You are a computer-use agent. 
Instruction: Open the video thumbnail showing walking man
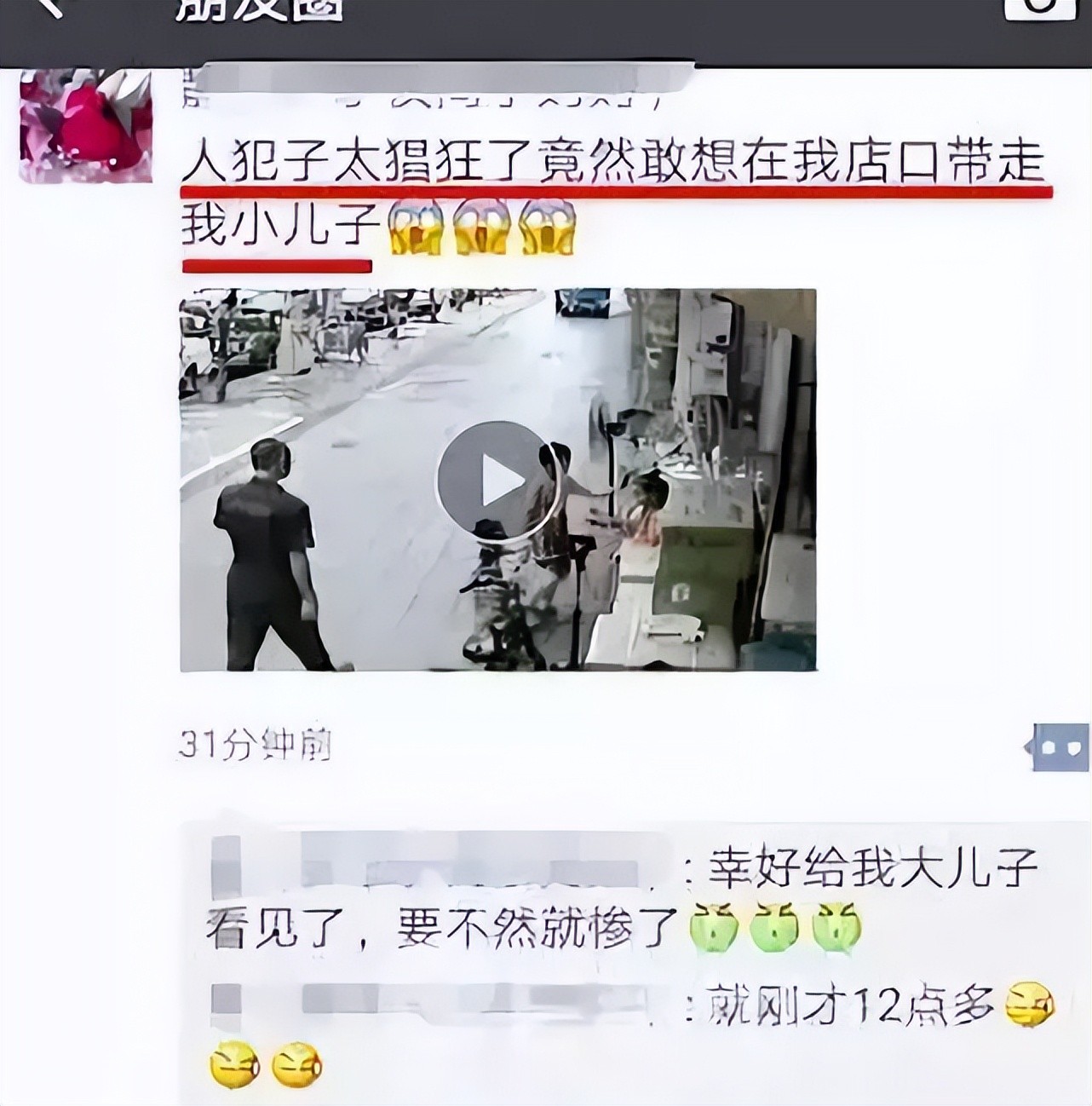[x=498, y=480]
